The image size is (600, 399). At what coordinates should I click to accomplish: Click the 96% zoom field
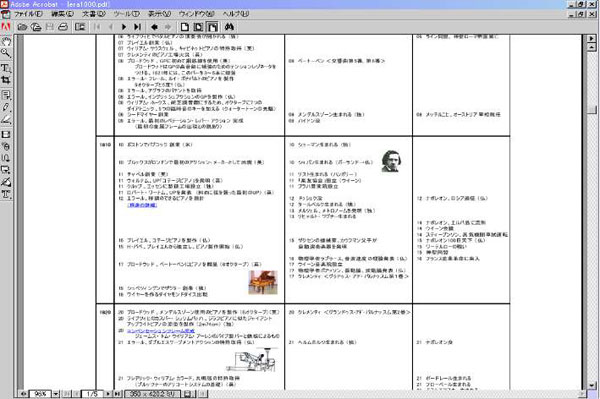[x=40, y=394]
